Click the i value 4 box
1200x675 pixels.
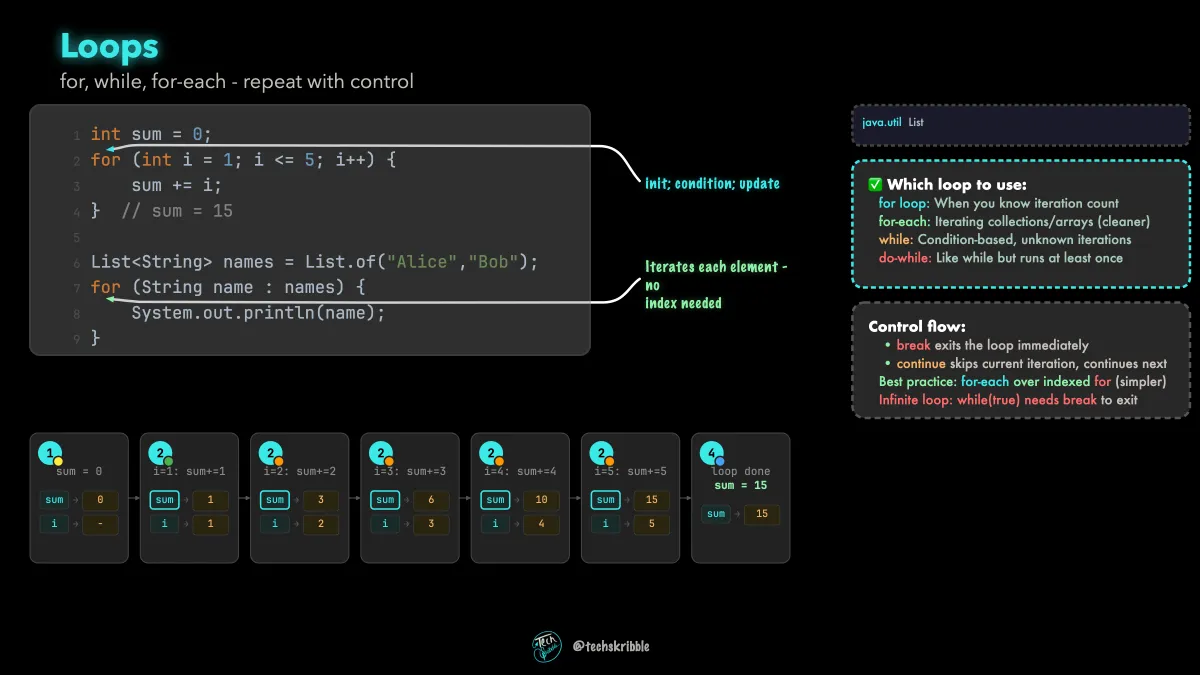(x=541, y=524)
